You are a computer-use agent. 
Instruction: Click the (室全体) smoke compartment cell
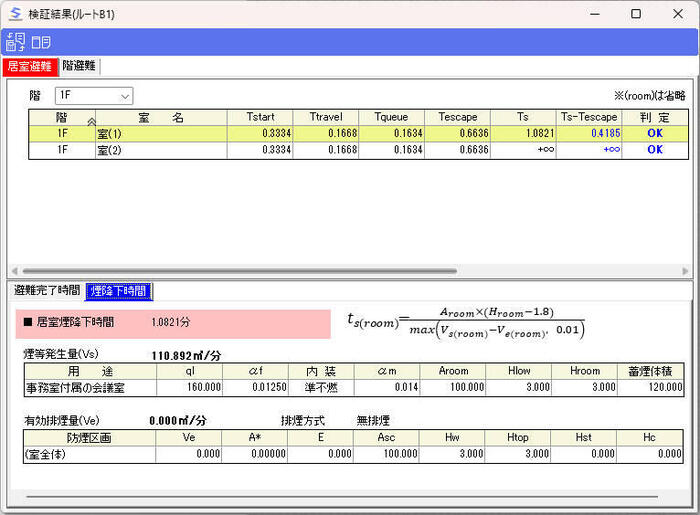[89, 454]
